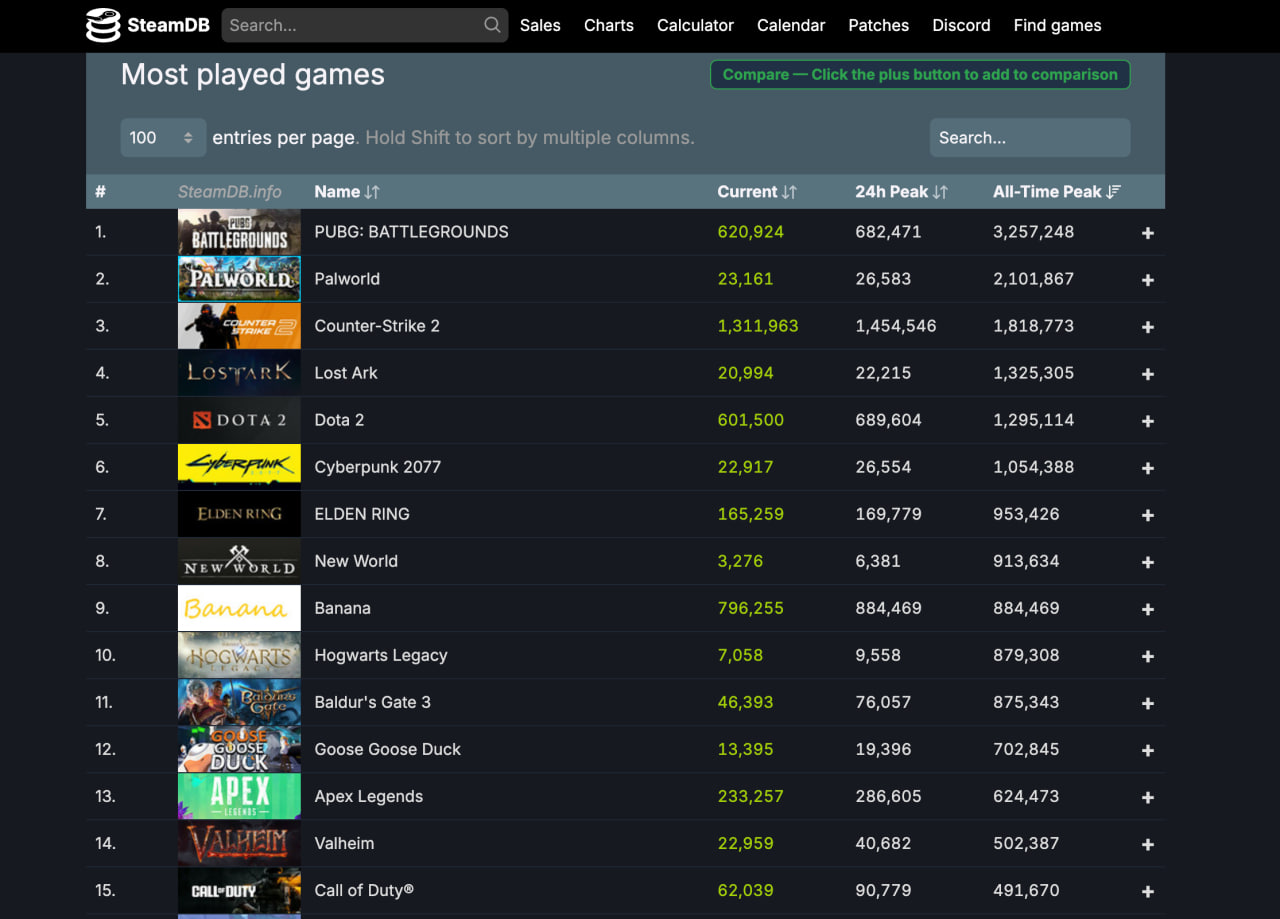
Task: Go to Charts in top navigation
Action: (609, 25)
